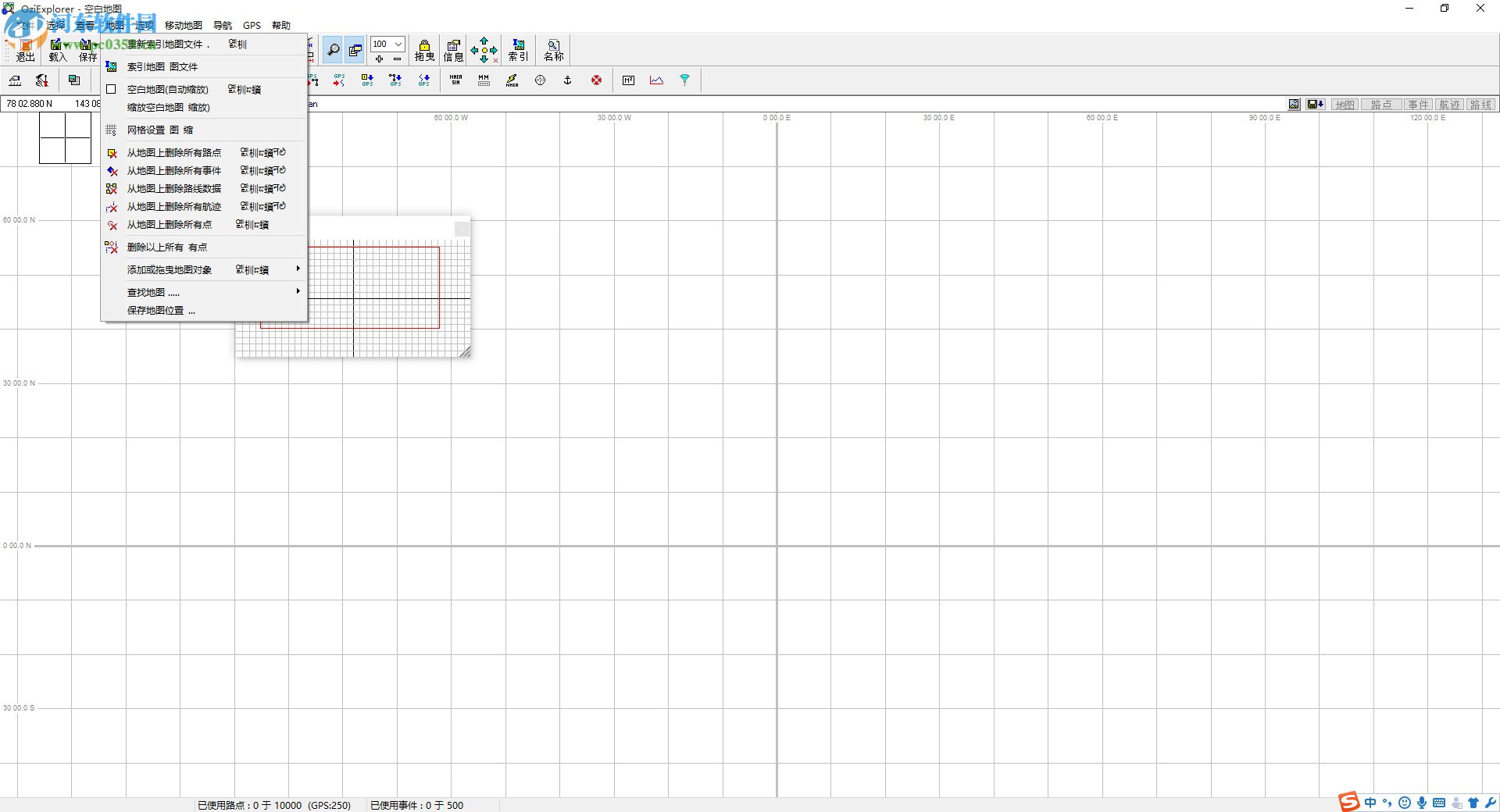
Task: Open the GPS menu in the menu bar
Action: tap(252, 25)
